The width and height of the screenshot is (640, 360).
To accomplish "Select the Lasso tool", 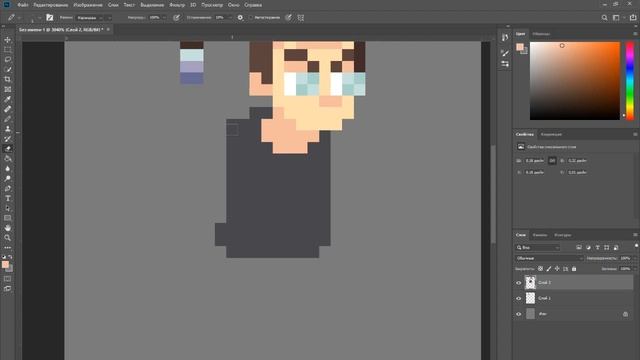I will pos(8,60).
